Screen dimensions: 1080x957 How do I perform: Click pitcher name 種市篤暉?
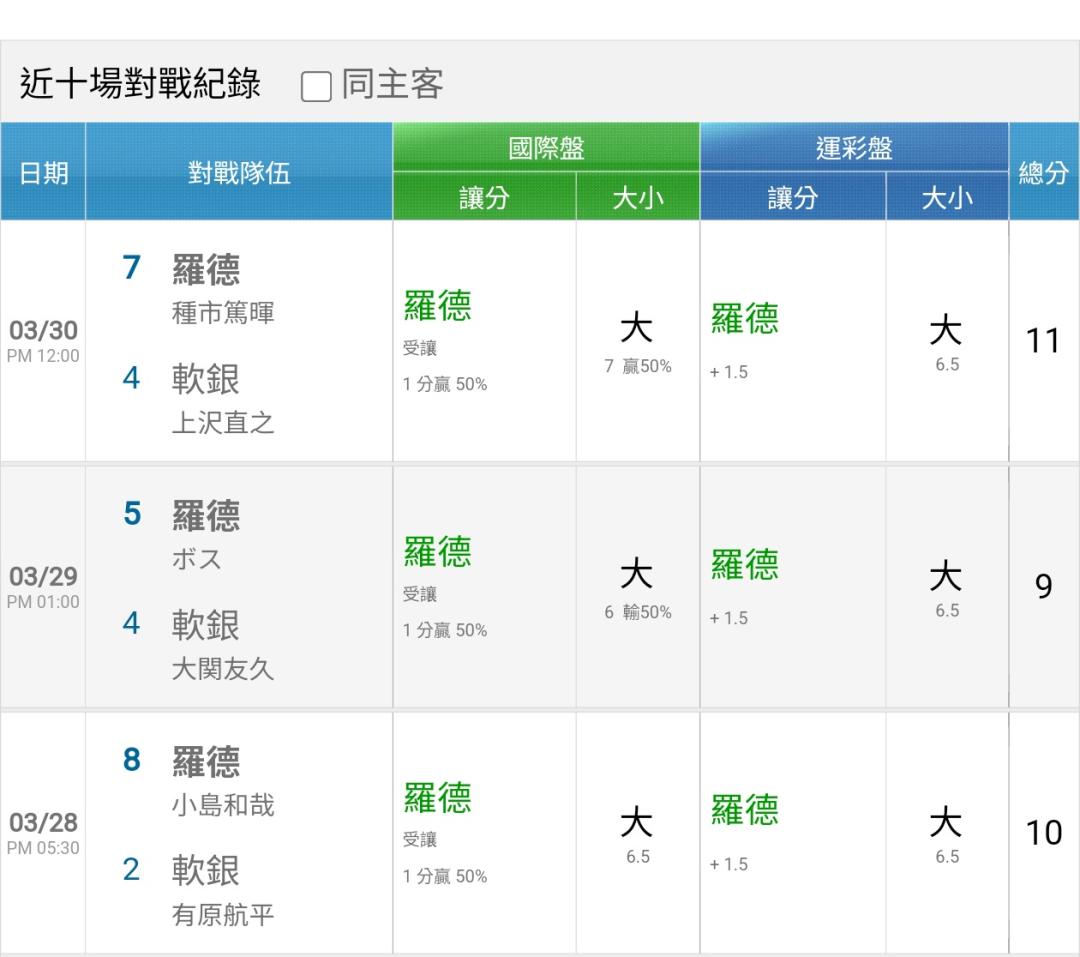pos(223,313)
